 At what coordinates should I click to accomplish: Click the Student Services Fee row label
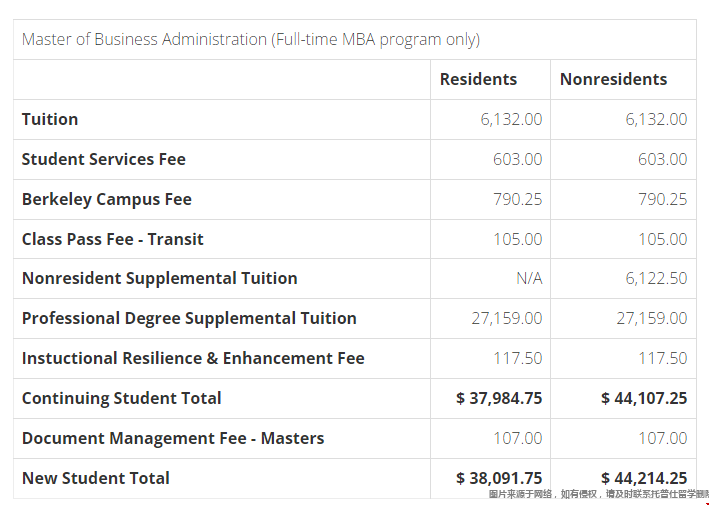[104, 159]
